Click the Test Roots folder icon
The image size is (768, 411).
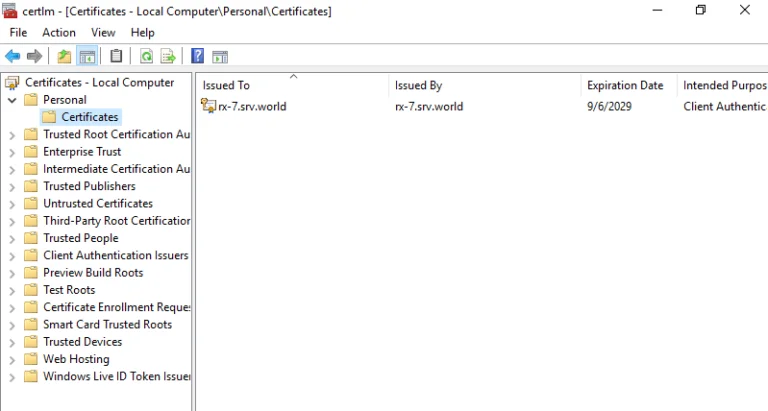[31, 290]
